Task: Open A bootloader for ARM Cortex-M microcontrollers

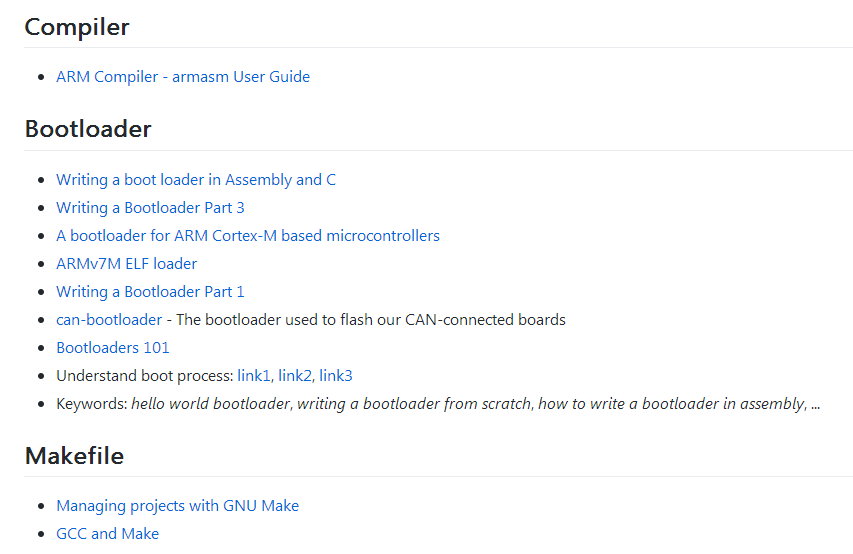Action: 248,236
